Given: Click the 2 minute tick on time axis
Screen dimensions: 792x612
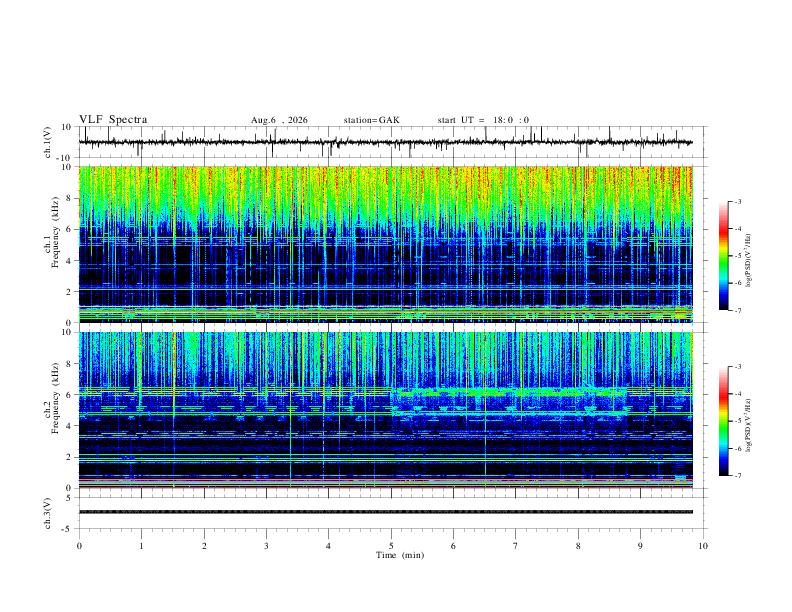Looking at the screenshot, I should tap(204, 546).
